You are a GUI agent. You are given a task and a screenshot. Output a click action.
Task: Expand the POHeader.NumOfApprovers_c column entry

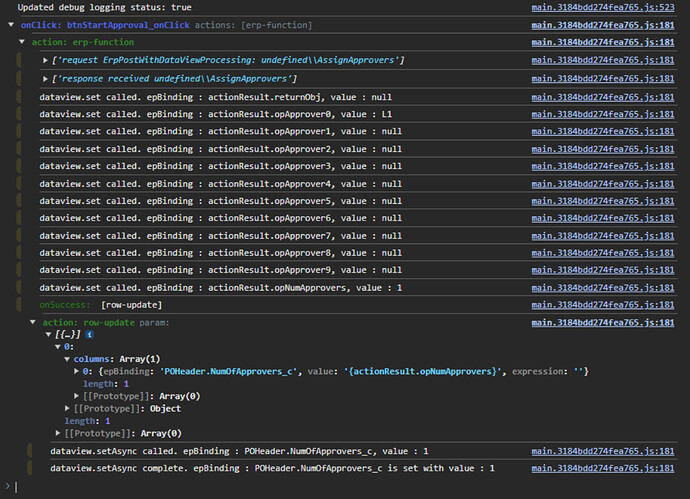[76, 372]
